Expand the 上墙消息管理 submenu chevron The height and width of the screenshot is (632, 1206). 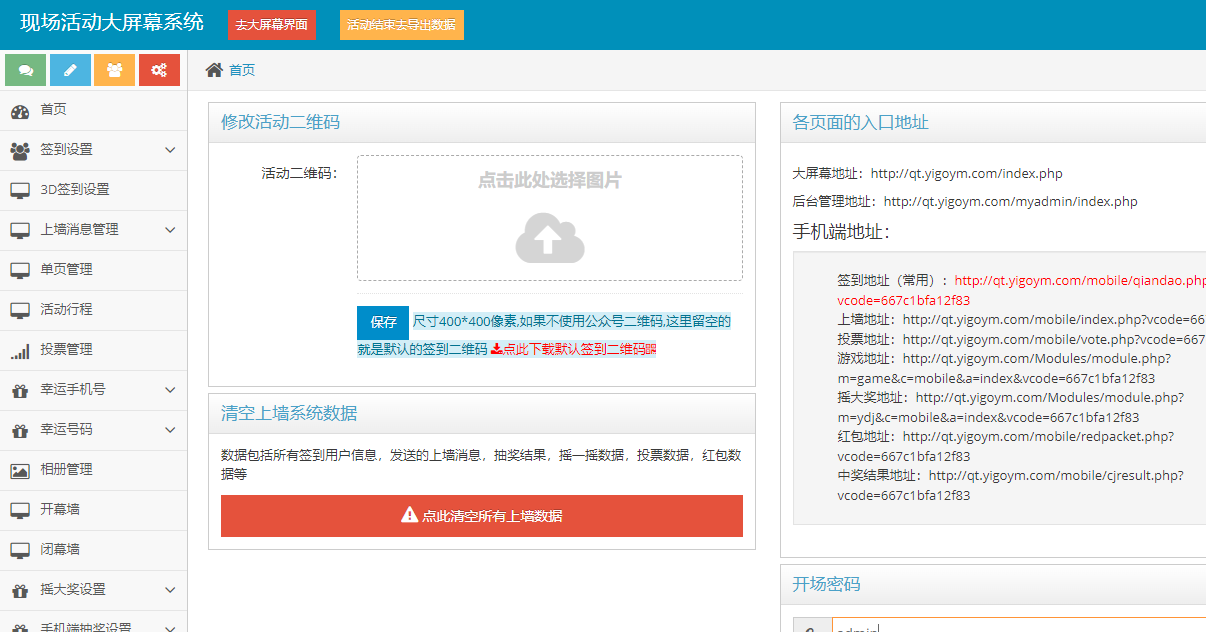[x=169, y=230]
